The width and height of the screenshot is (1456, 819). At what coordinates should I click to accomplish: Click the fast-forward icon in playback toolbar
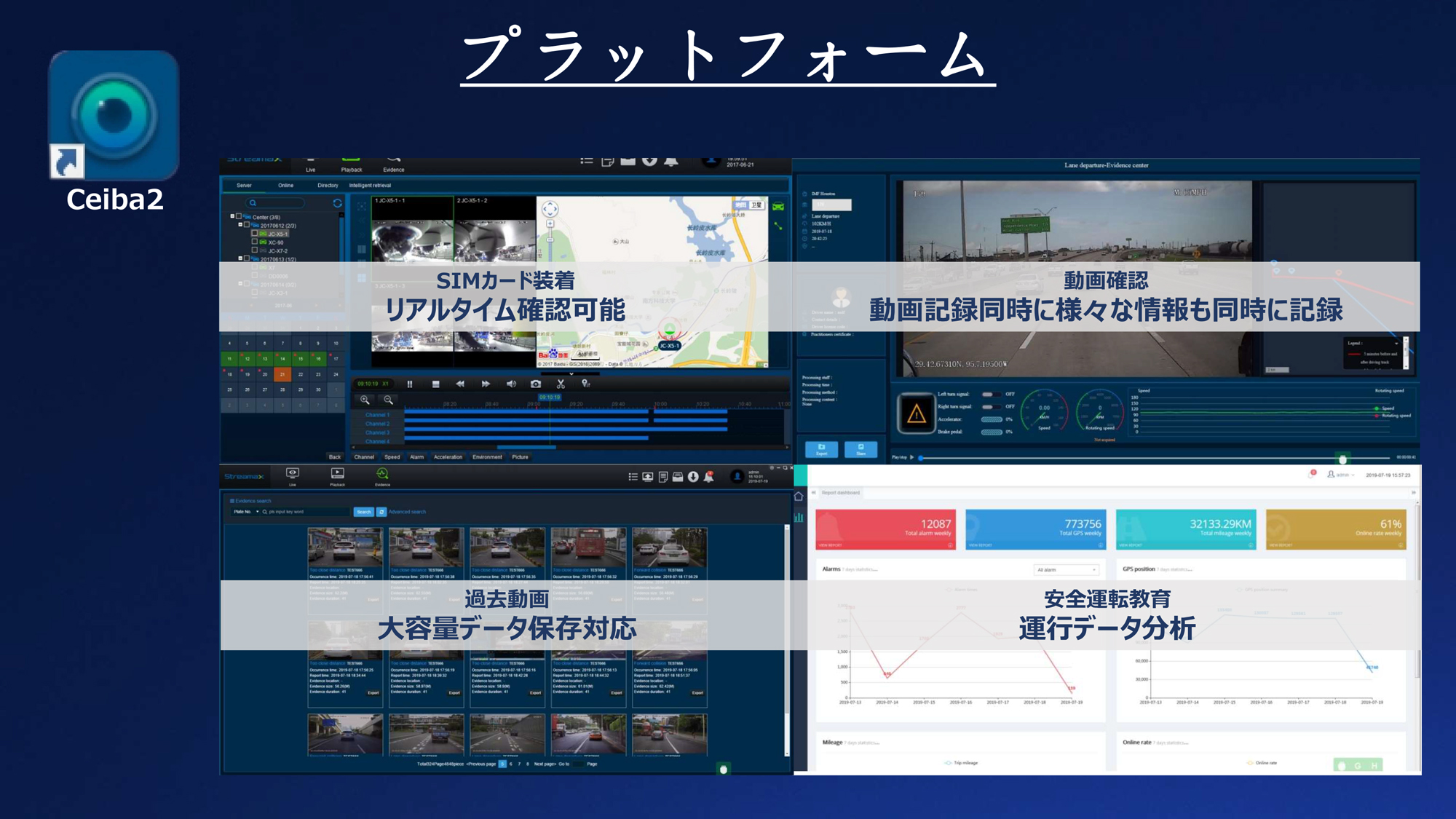[486, 384]
